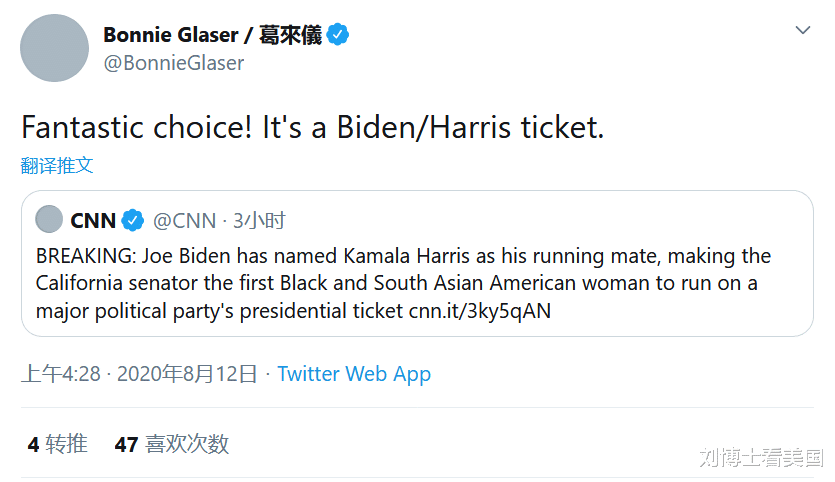Click the 上午4:28 · 2020年8月12日 timestamp
835x482 pixels.
coord(139,374)
